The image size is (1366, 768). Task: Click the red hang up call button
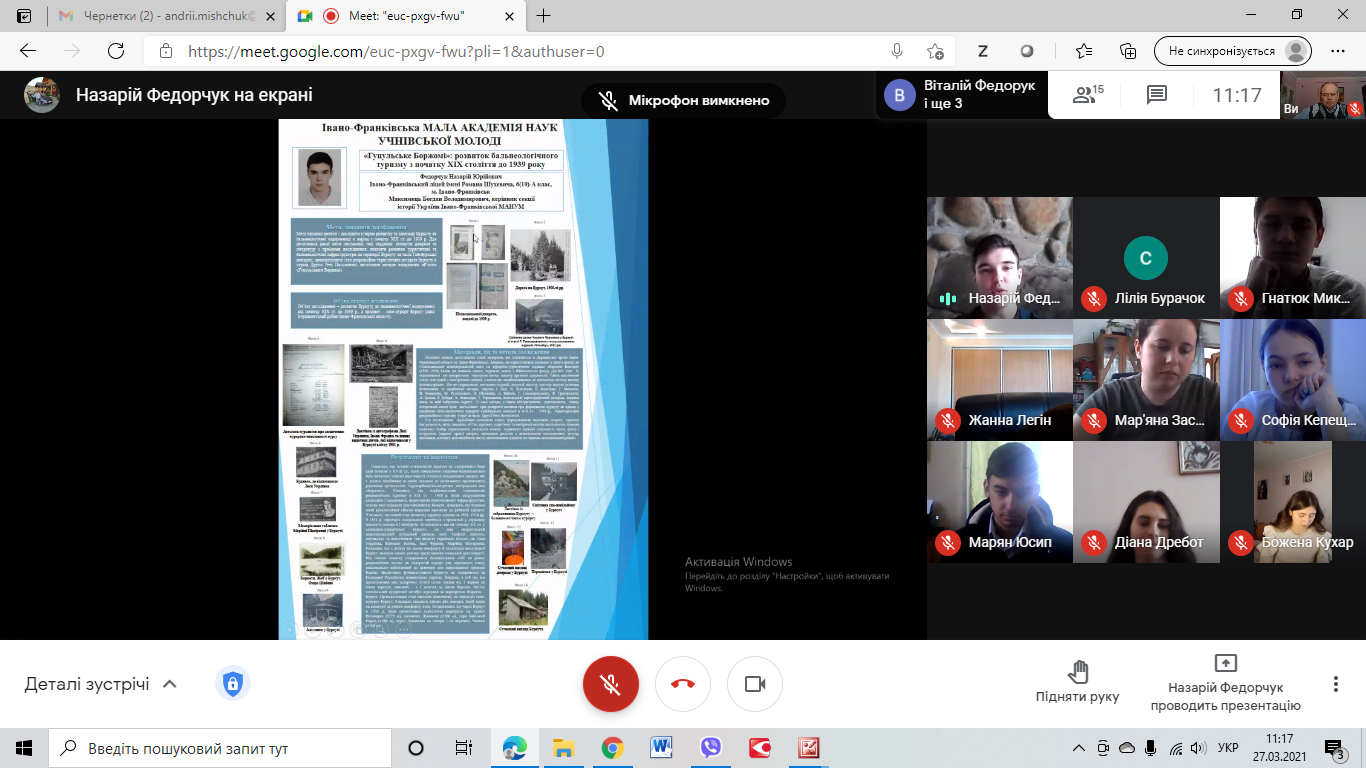point(683,684)
